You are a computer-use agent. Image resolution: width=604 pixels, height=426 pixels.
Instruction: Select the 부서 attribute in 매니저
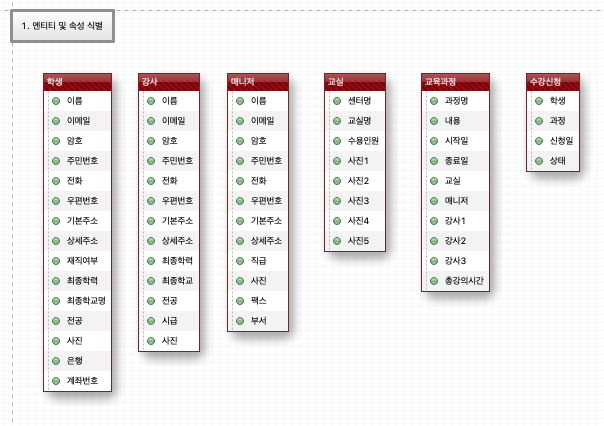tap(258, 321)
